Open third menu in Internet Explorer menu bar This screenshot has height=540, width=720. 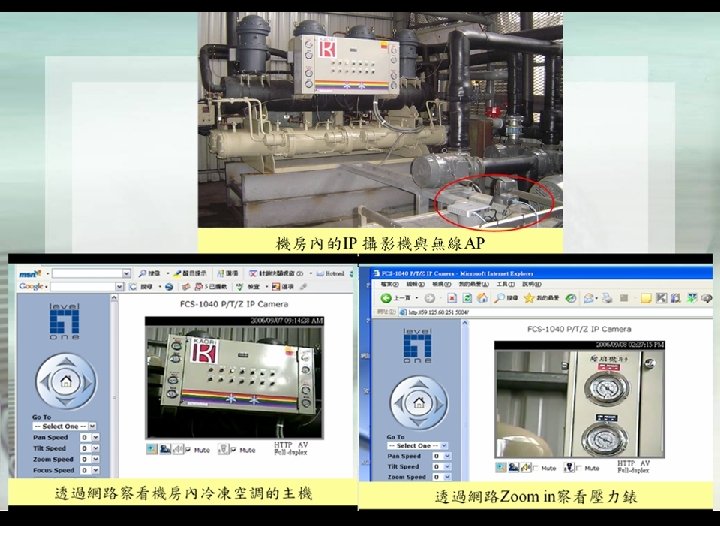coord(441,284)
